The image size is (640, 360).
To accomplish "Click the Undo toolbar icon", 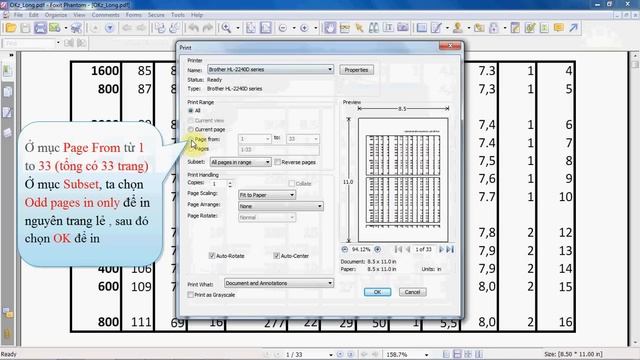I will tap(193, 28).
